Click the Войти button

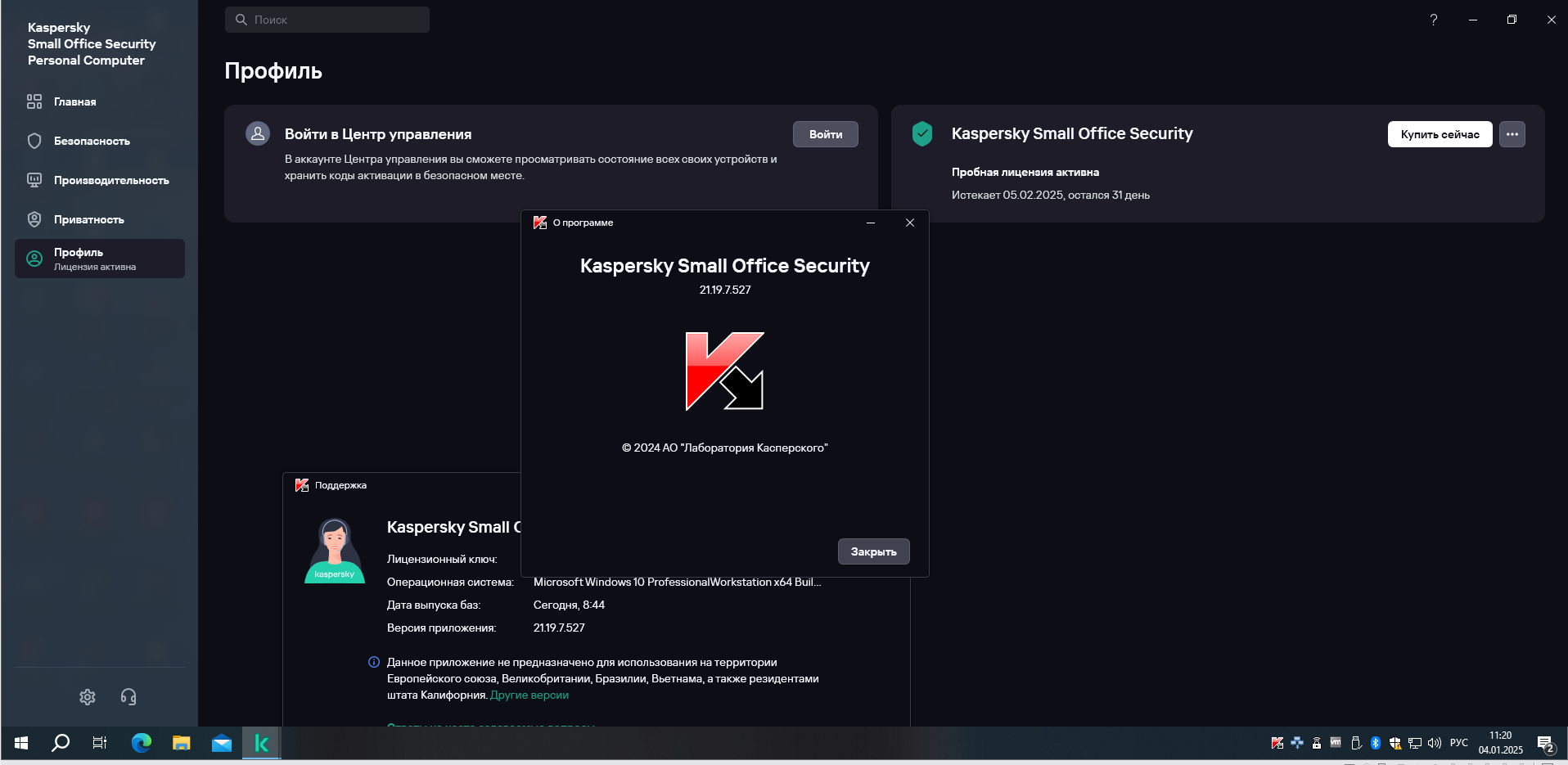[x=825, y=134]
